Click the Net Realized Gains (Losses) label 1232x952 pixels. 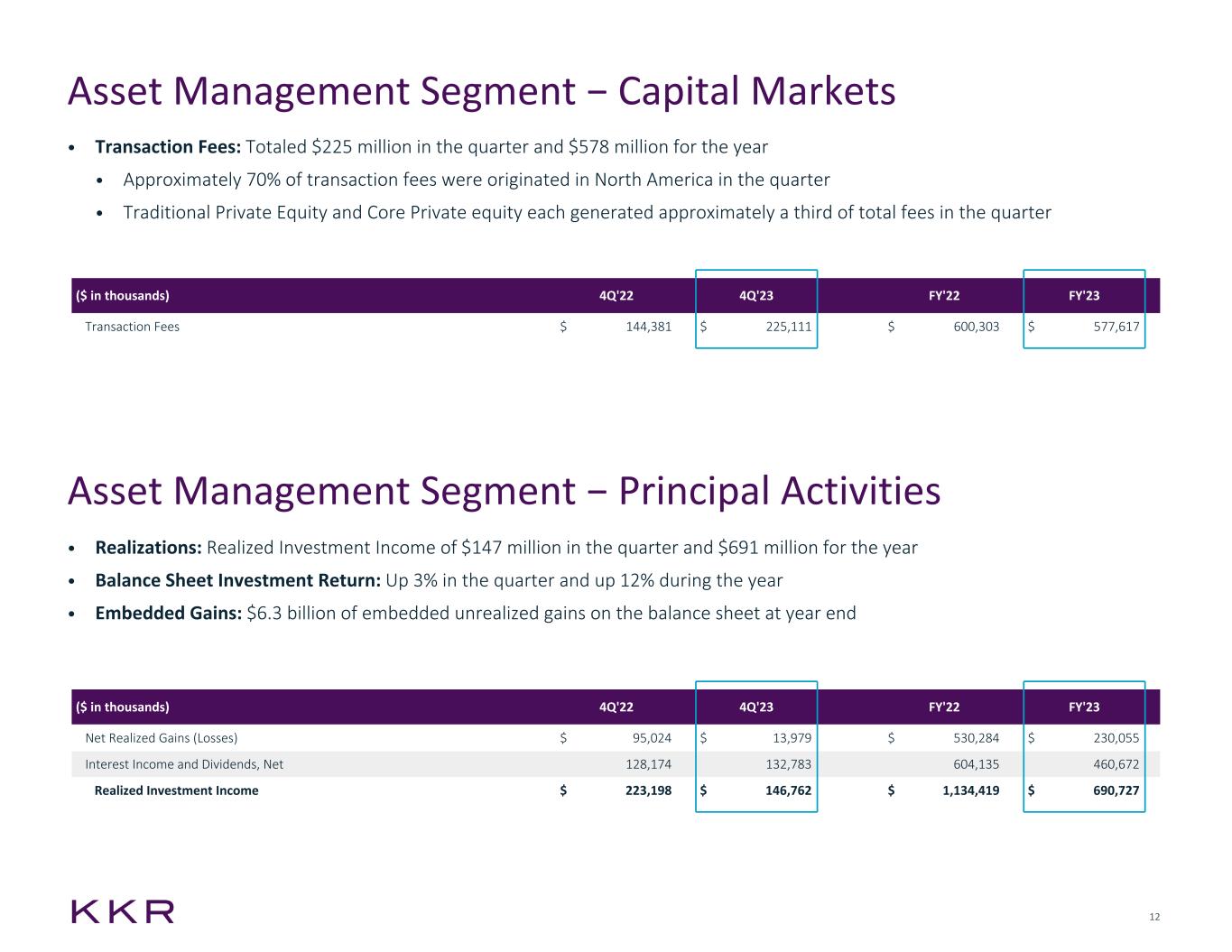pyautogui.click(x=161, y=738)
